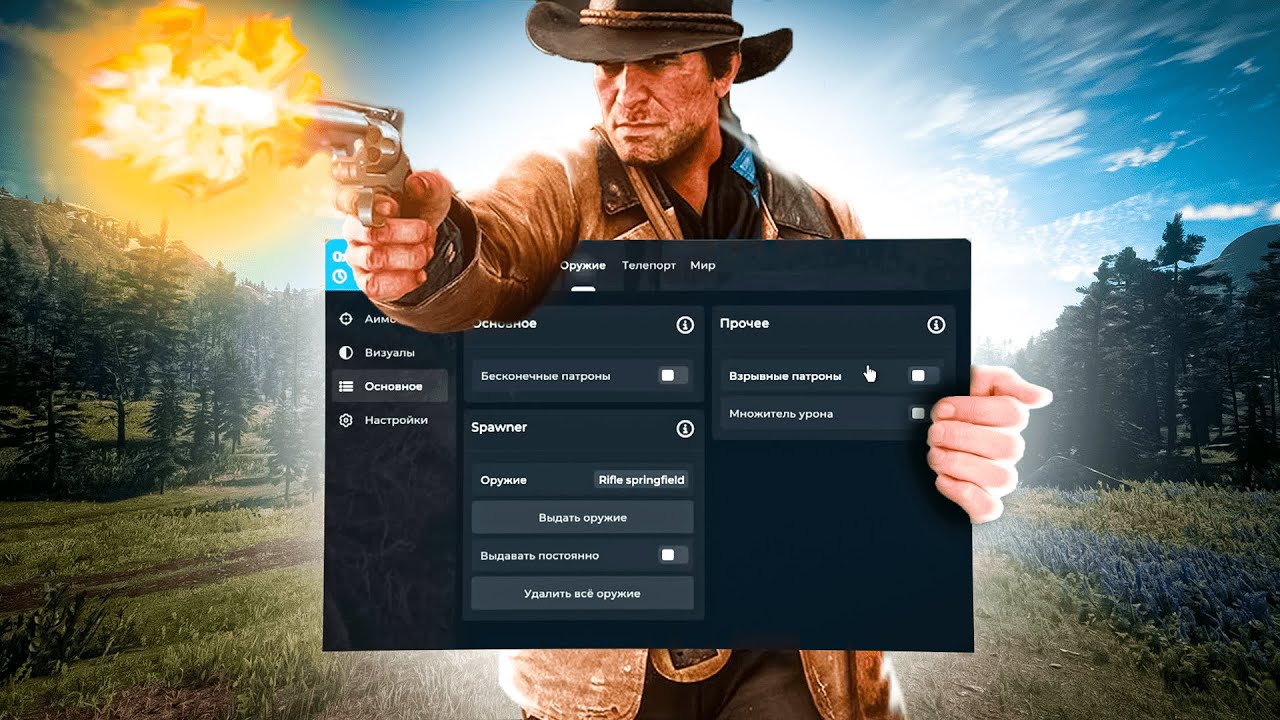Click the Прочее panel heading text
The image size is (1280, 720).
click(x=744, y=324)
